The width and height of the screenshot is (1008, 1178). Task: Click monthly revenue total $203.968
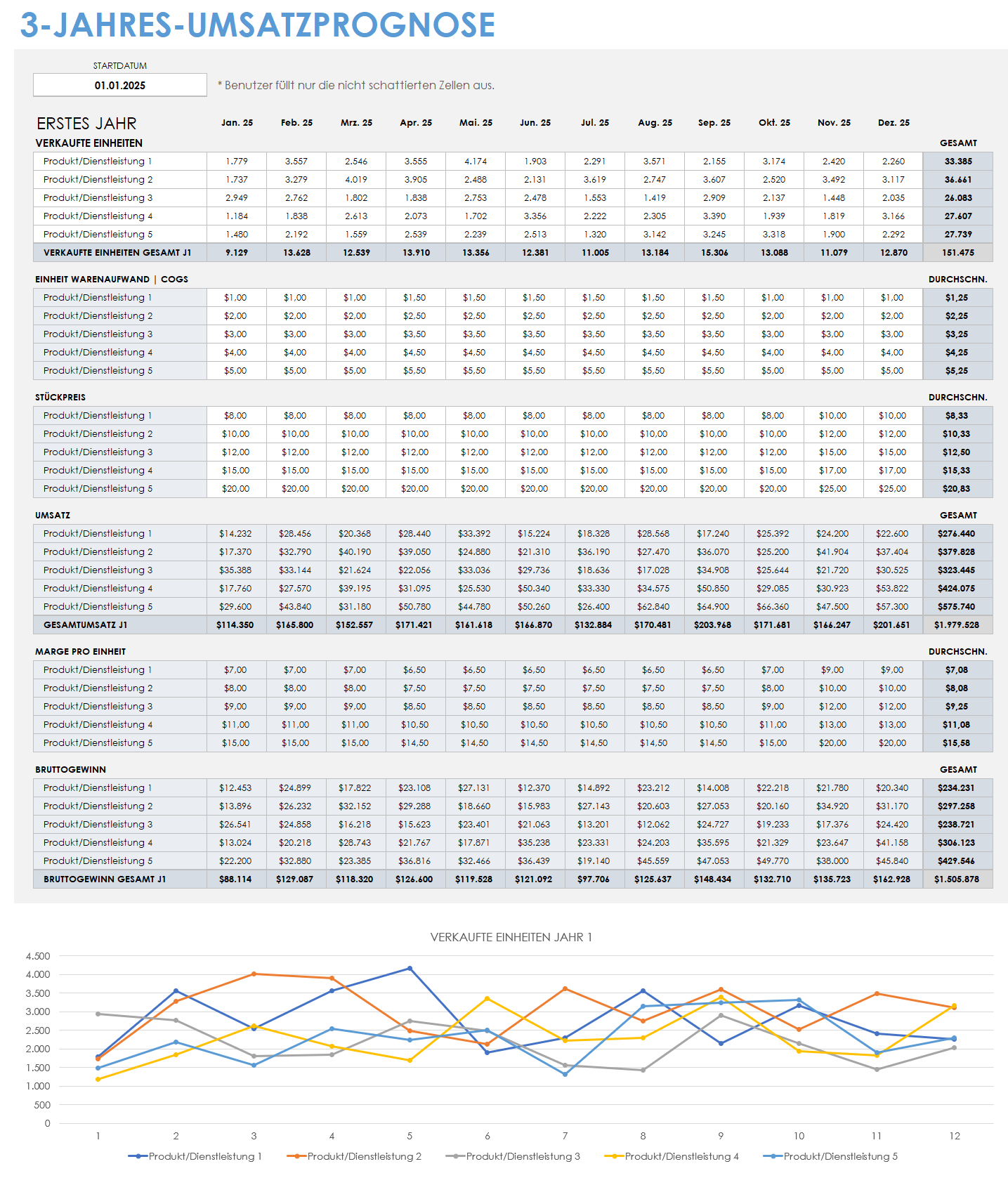click(714, 625)
